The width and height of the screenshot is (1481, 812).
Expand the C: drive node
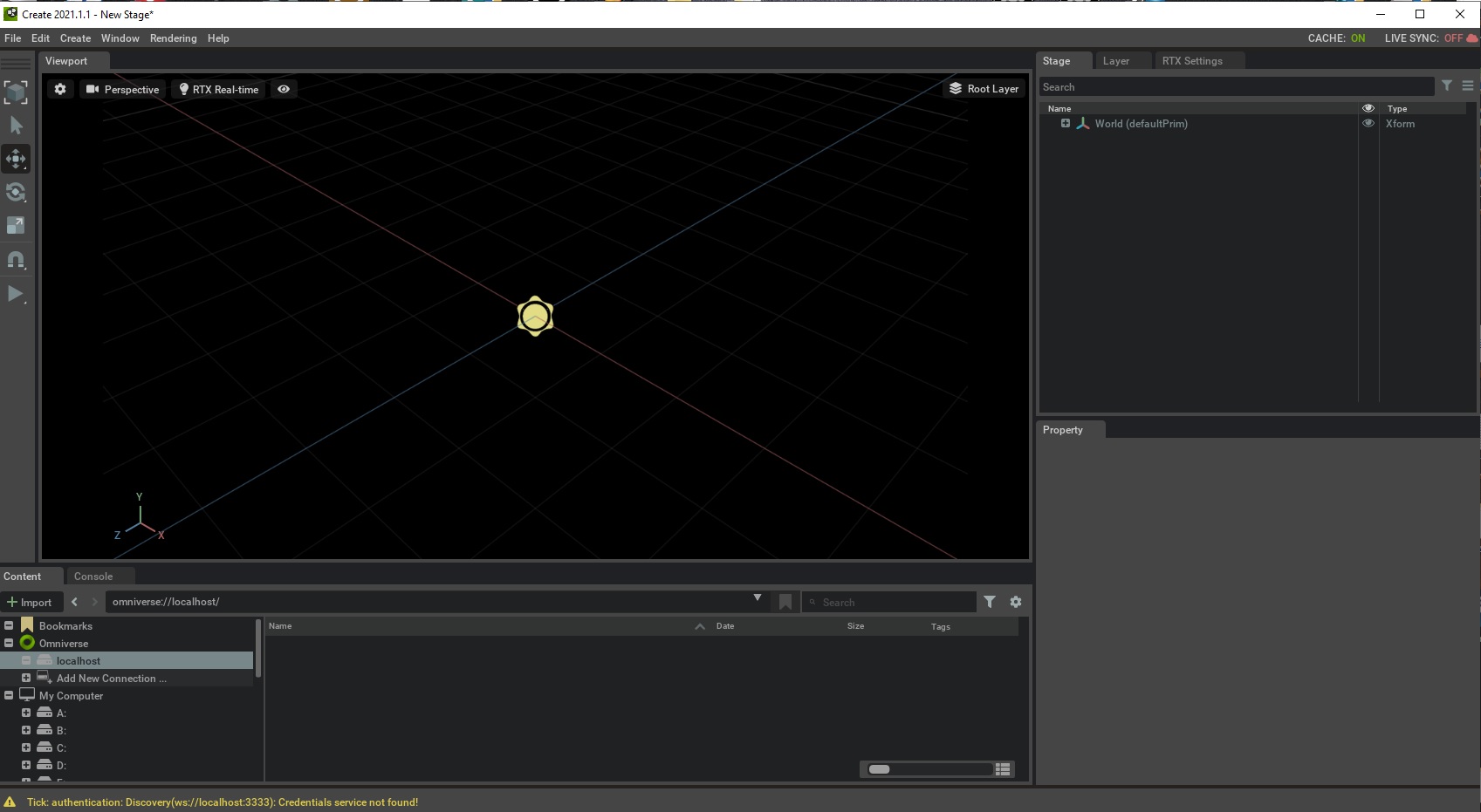click(x=26, y=747)
